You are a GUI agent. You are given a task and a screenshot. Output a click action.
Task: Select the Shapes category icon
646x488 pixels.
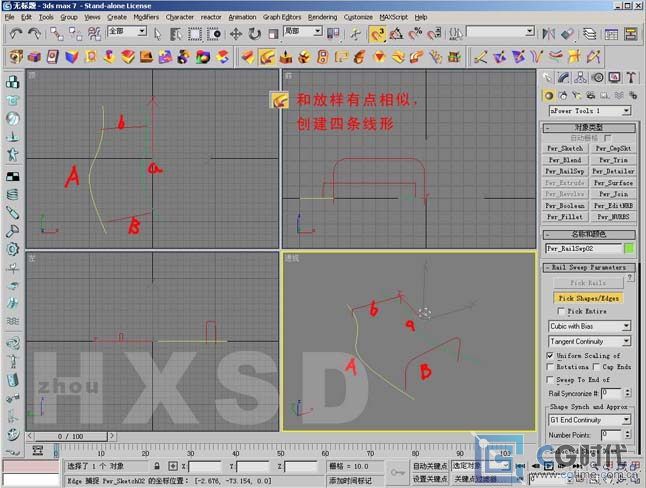pos(563,96)
